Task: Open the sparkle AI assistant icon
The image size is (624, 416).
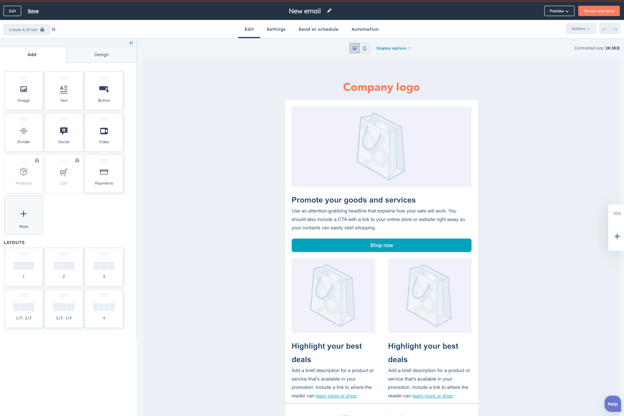Action: (x=617, y=236)
